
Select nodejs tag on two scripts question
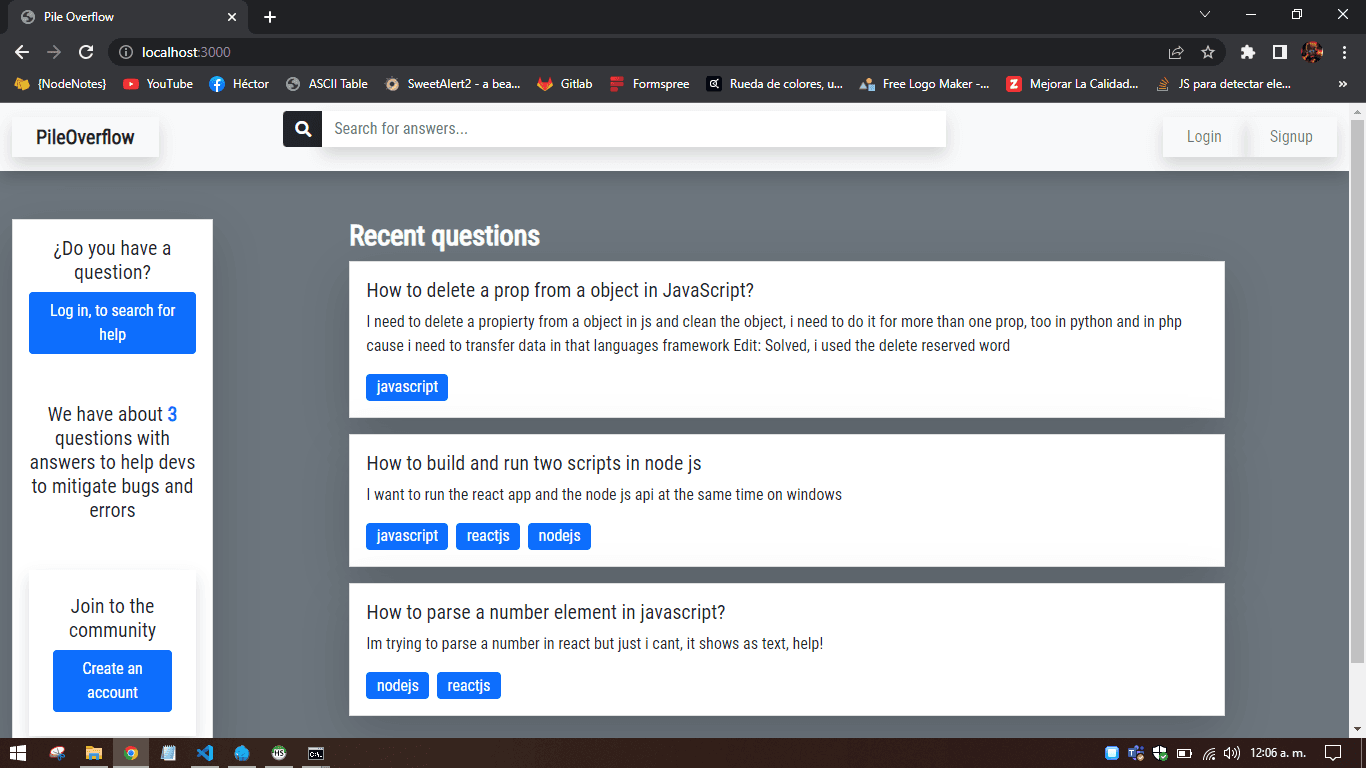(559, 536)
